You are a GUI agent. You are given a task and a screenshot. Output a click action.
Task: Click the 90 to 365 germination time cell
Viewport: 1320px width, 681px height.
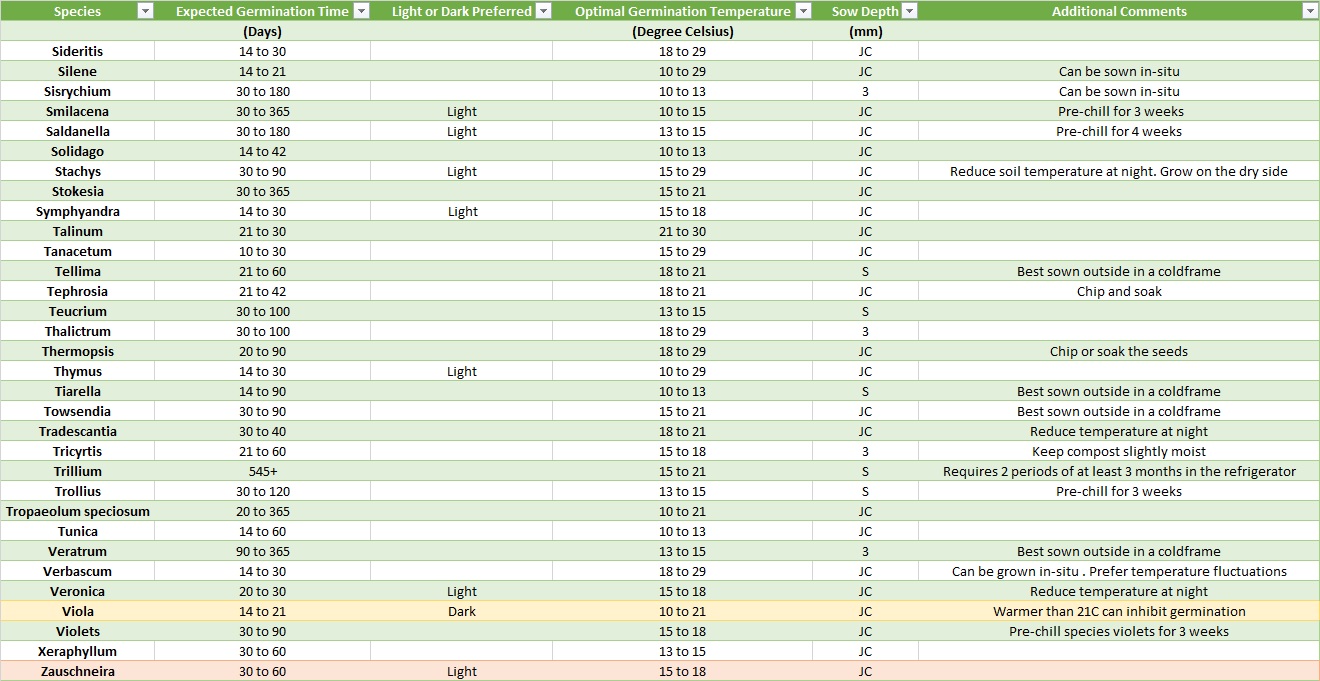coord(263,551)
